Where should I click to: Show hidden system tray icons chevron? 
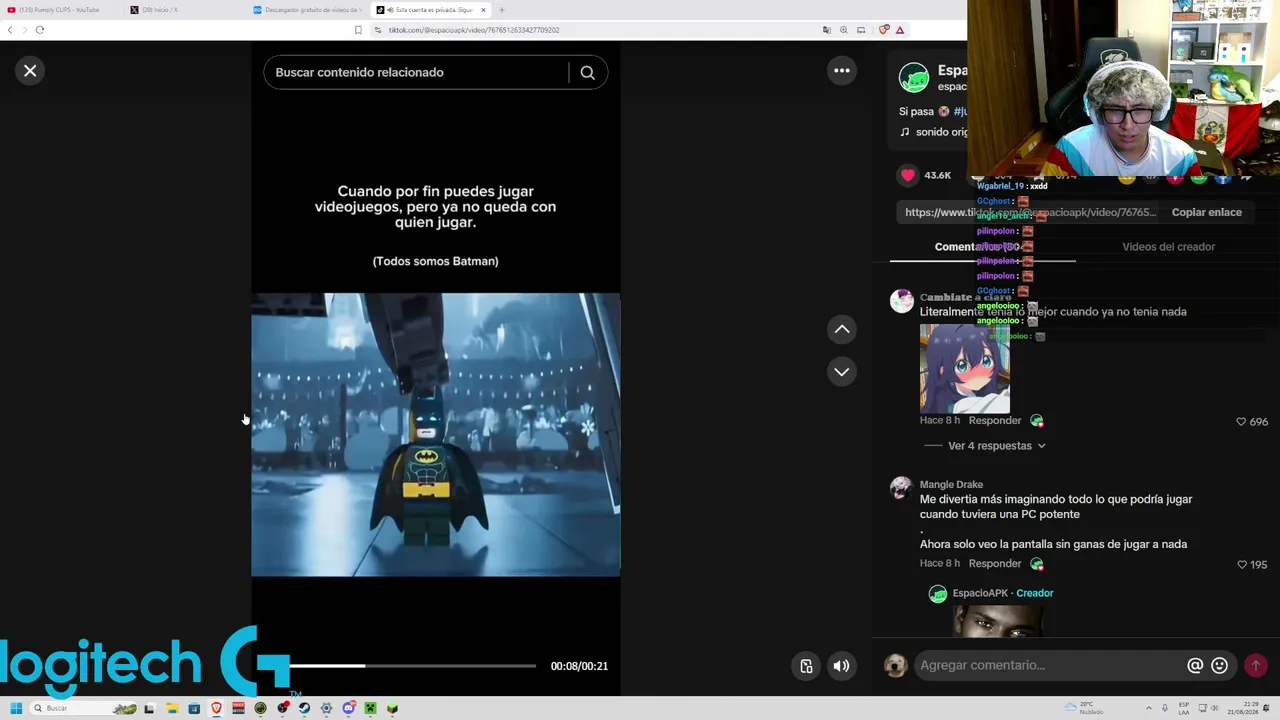[x=1149, y=708]
